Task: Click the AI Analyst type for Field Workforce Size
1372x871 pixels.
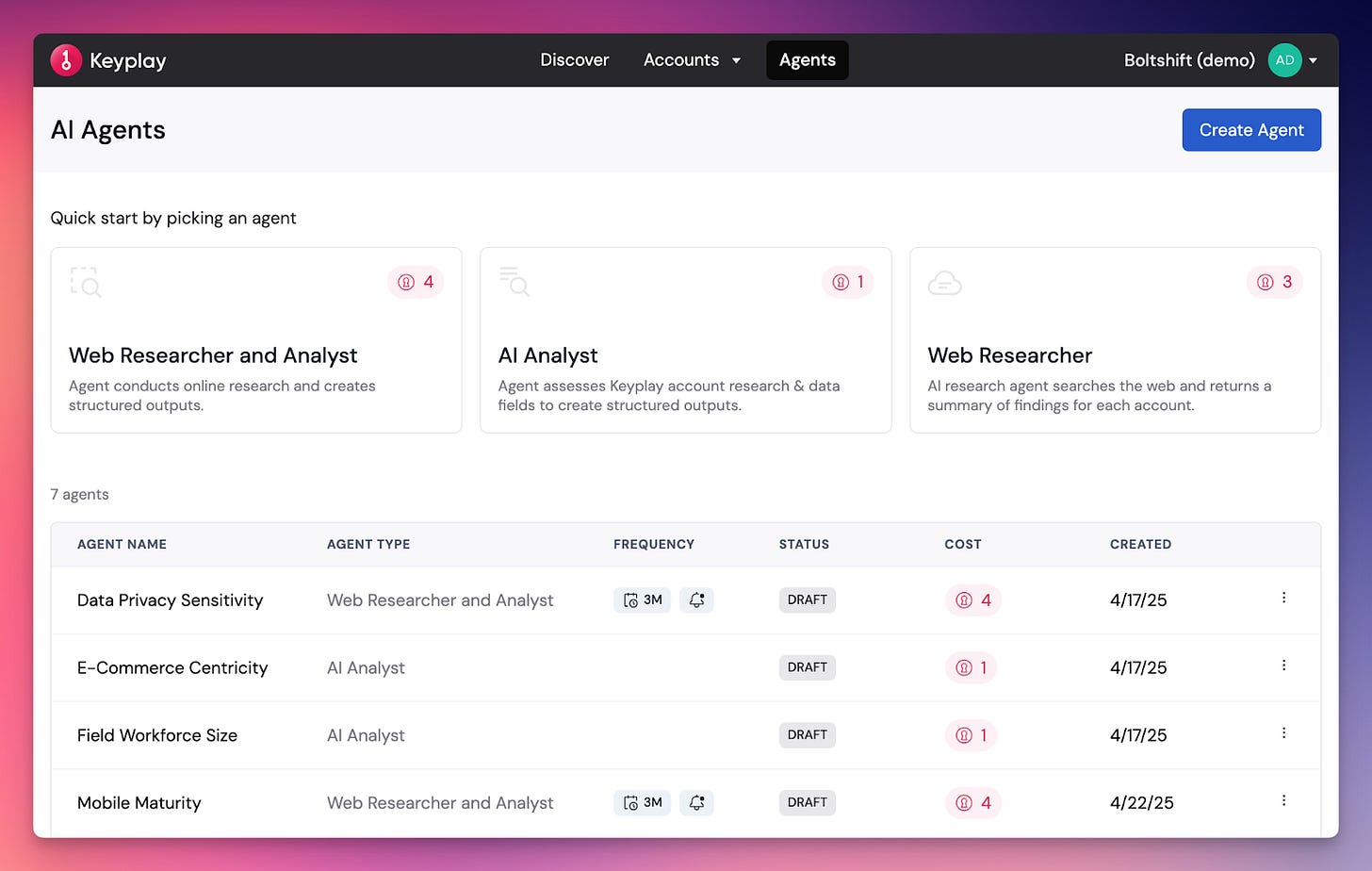Action: pyautogui.click(x=366, y=735)
